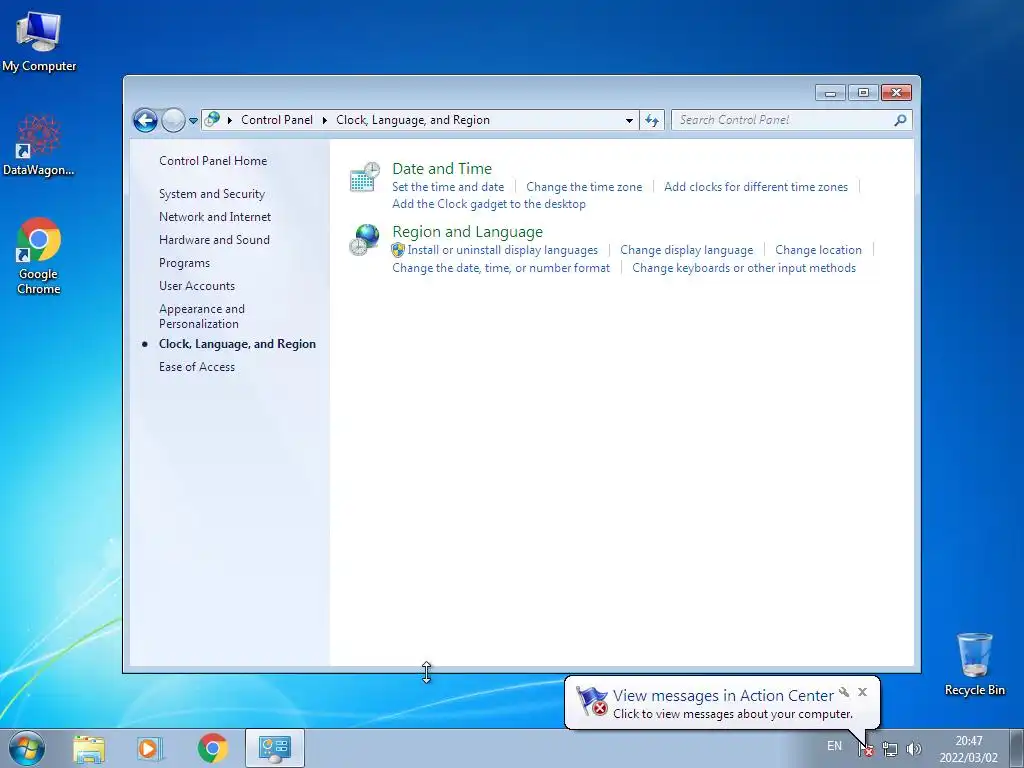Expand the chevron before Control Panel breadcrumb
This screenshot has height=768, width=1024.
tap(230, 120)
